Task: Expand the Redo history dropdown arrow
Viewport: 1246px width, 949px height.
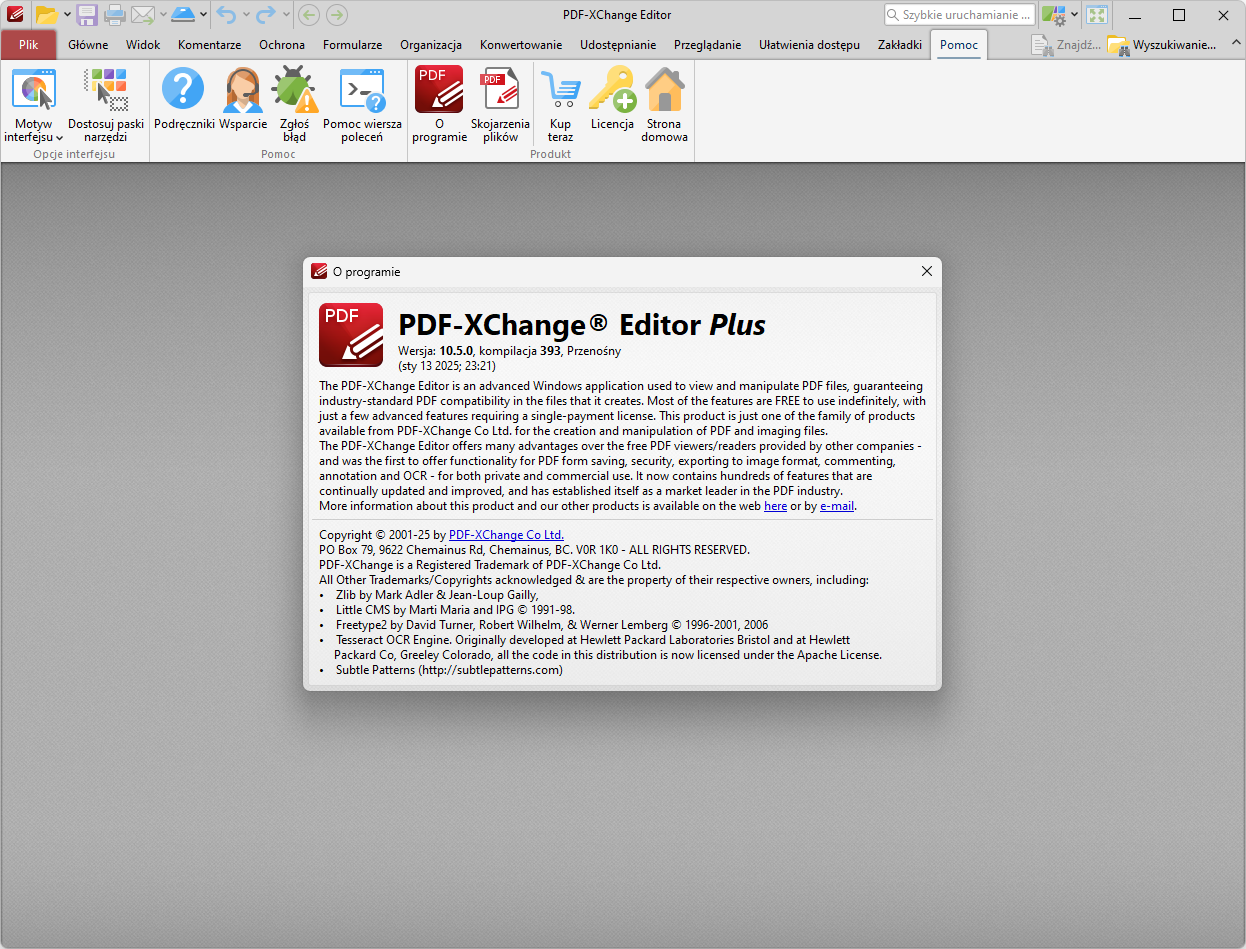Action: point(285,15)
